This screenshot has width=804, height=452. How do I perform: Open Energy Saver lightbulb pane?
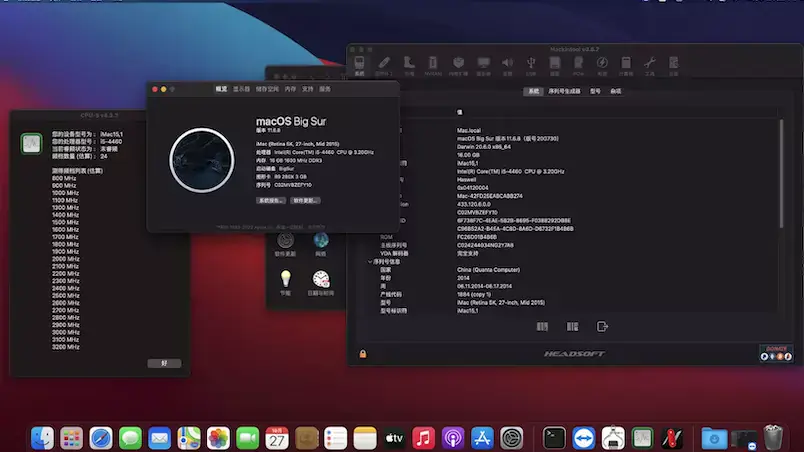pos(286,283)
